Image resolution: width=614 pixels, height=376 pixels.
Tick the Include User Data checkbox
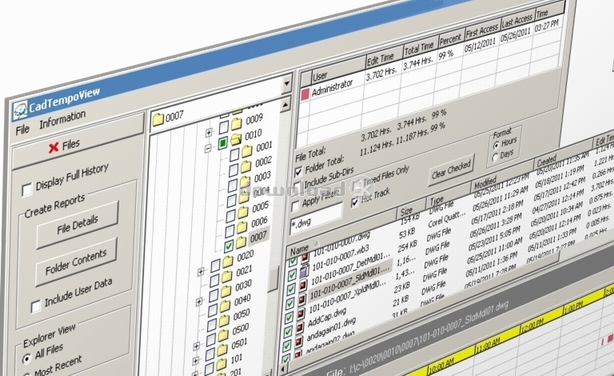pos(36,306)
